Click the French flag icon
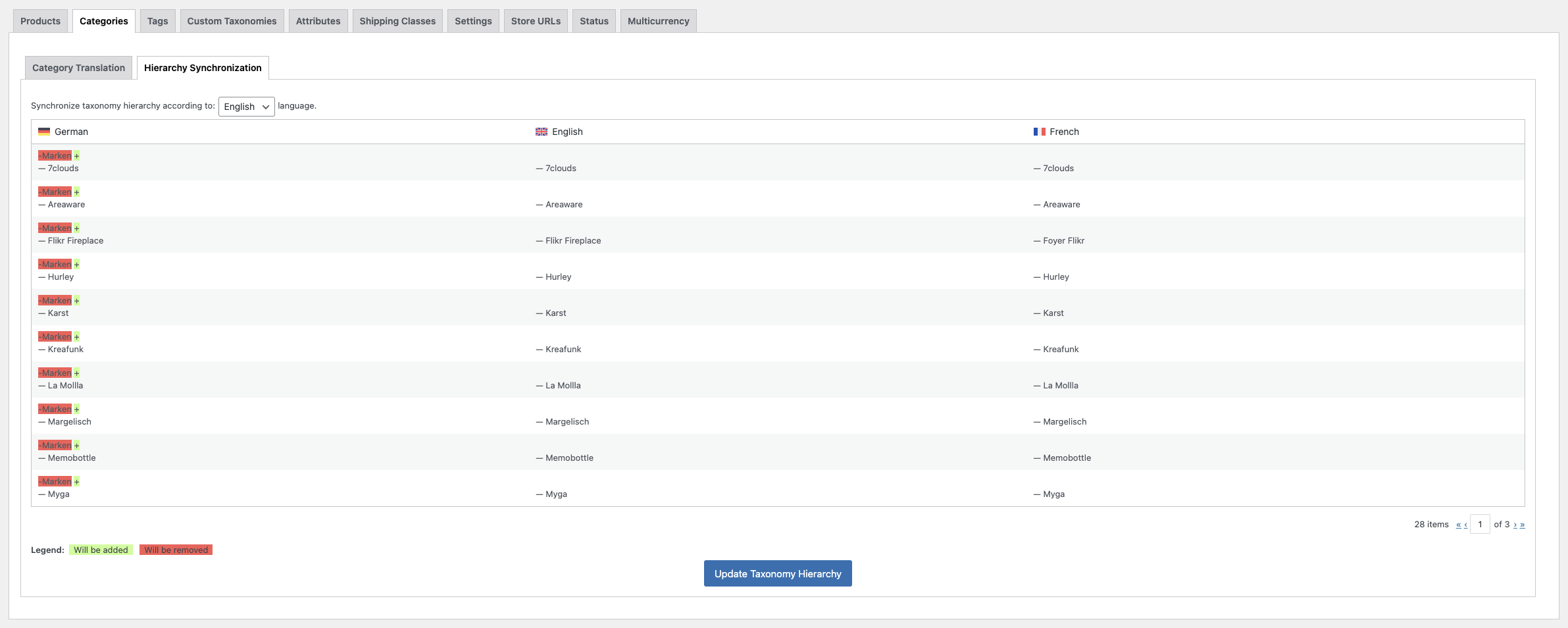This screenshot has width=1568, height=628. coord(1040,132)
